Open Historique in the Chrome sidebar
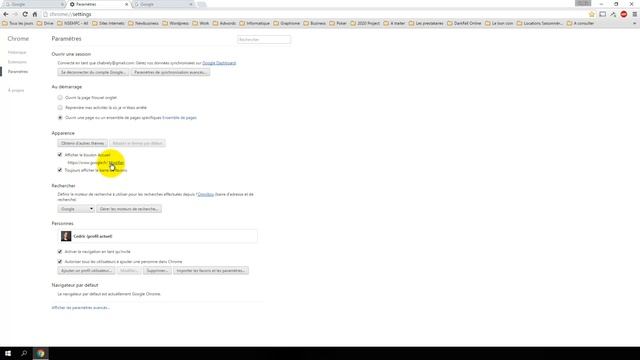640x360 pixels. click(17, 52)
